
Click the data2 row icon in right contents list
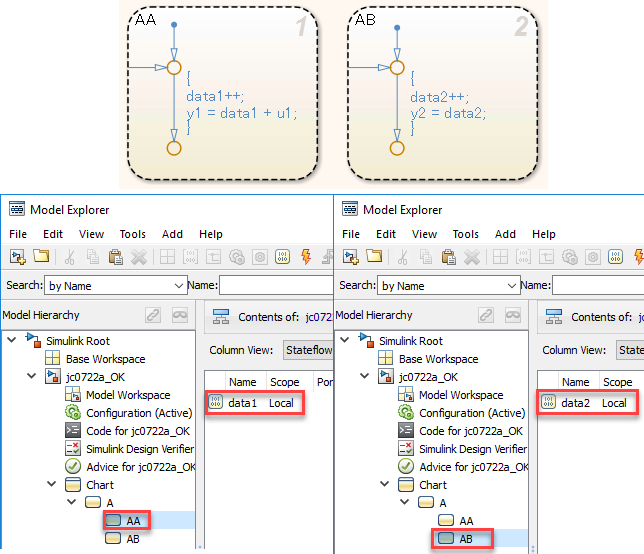coord(549,402)
